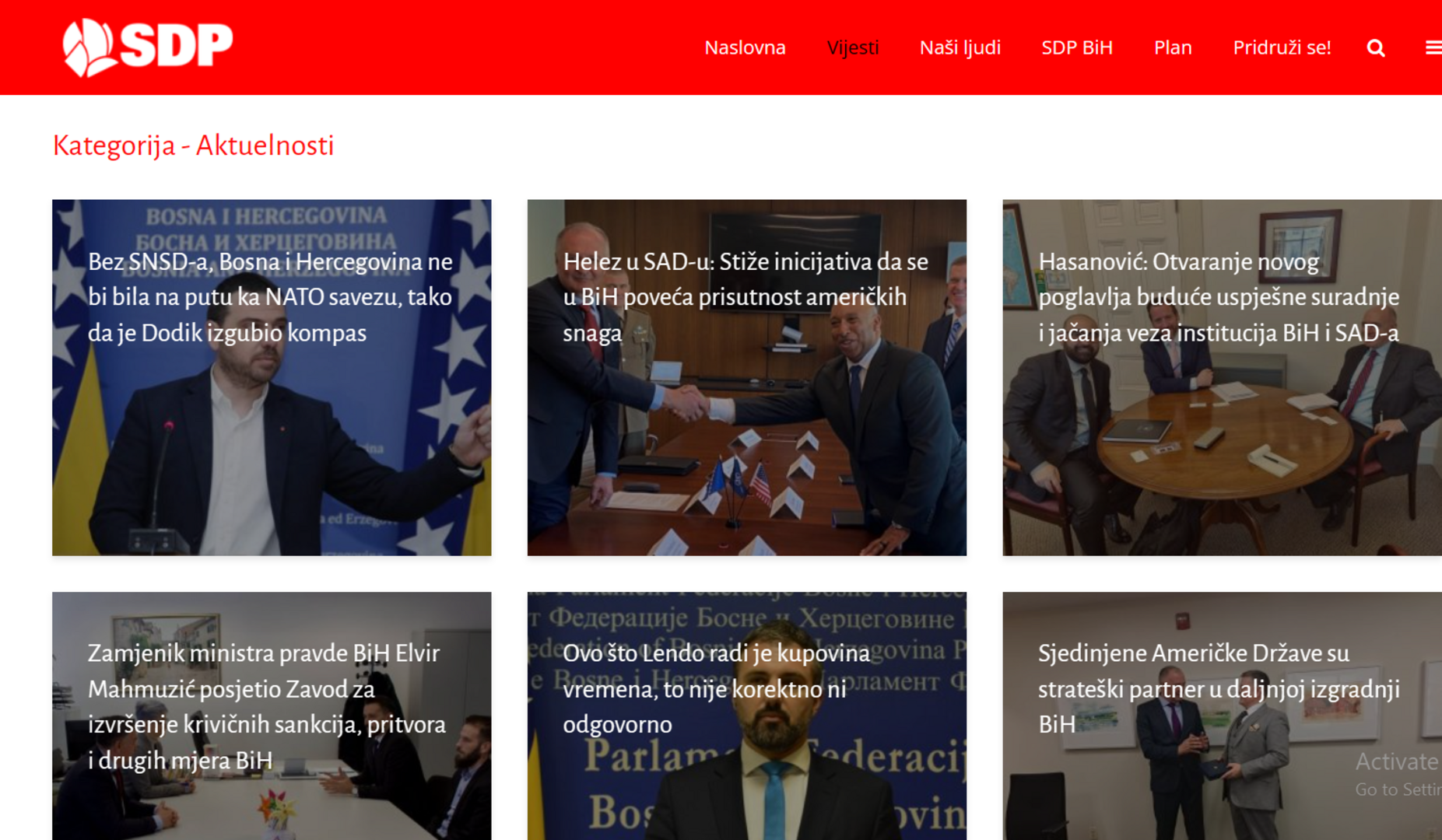Screen dimensions: 1442x840
Task: Open the SDP BiH menu
Action: pyautogui.click(x=1077, y=47)
